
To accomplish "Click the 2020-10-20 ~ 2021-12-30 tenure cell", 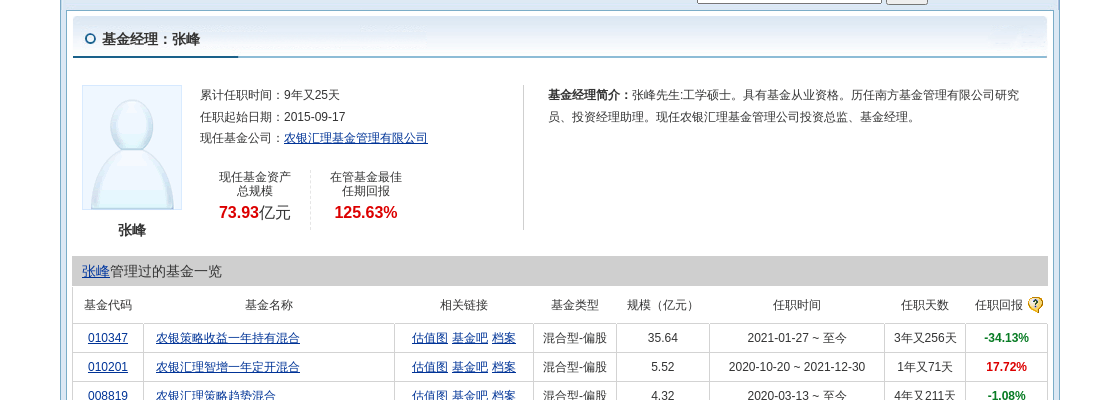I will [x=796, y=367].
